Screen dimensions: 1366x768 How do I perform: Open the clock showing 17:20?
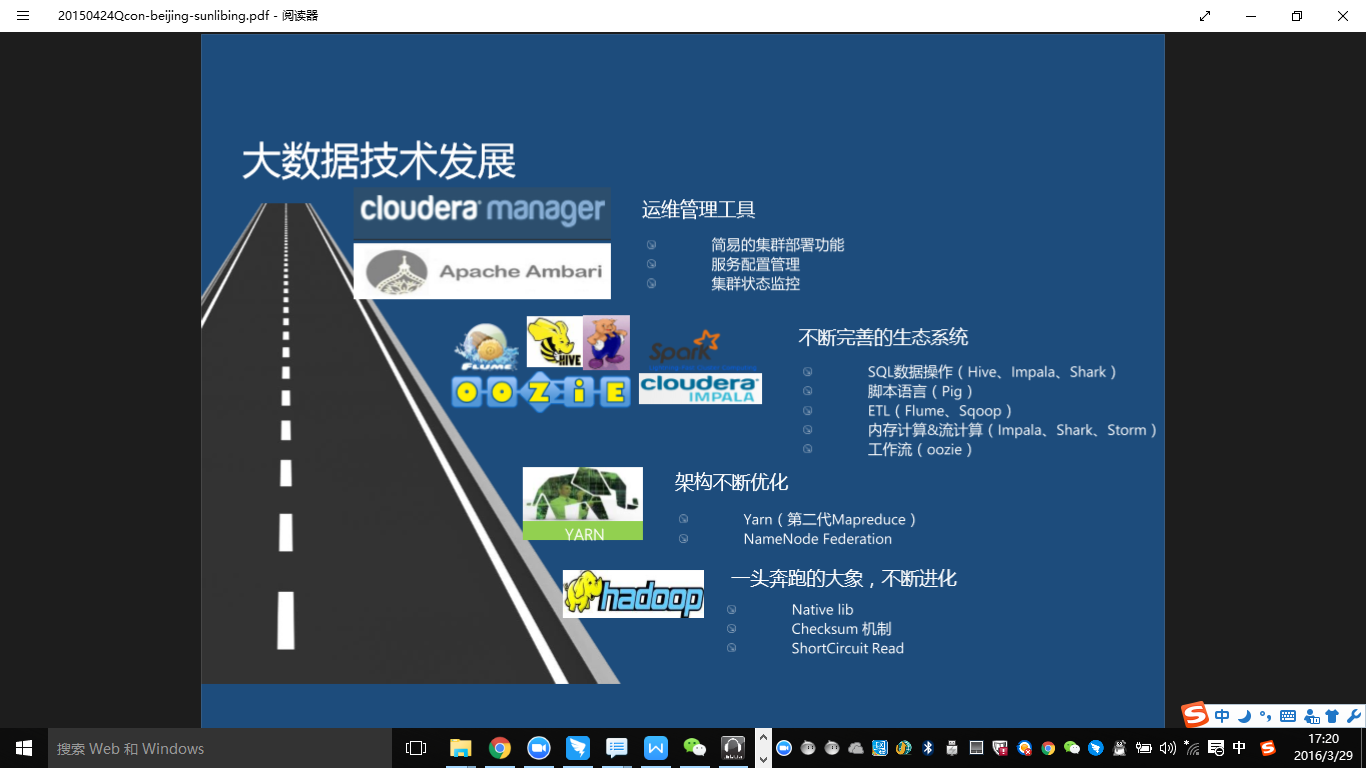coord(1322,748)
